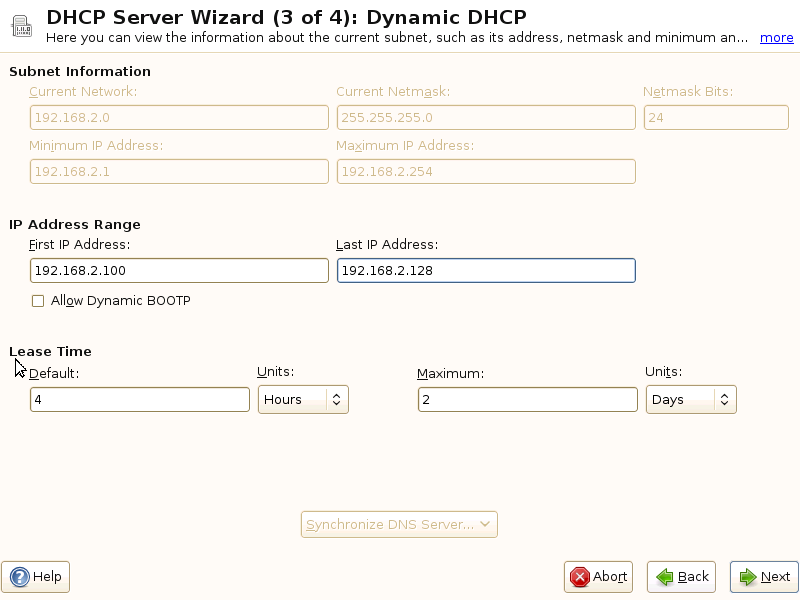Open the default lease Units dropdown showing Hours

coord(303,400)
